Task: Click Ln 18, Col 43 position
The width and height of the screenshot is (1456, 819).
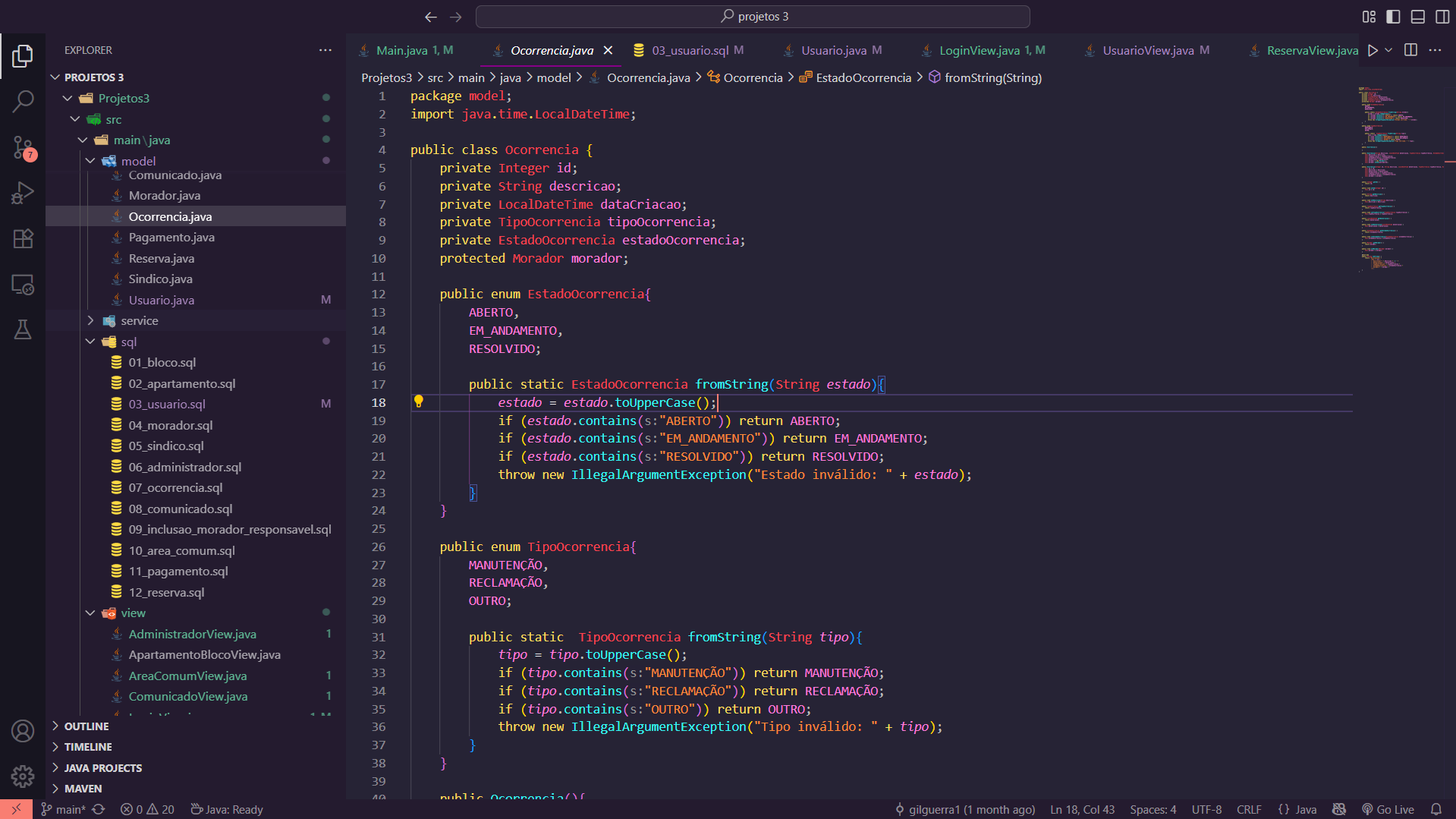Action: (1082, 809)
